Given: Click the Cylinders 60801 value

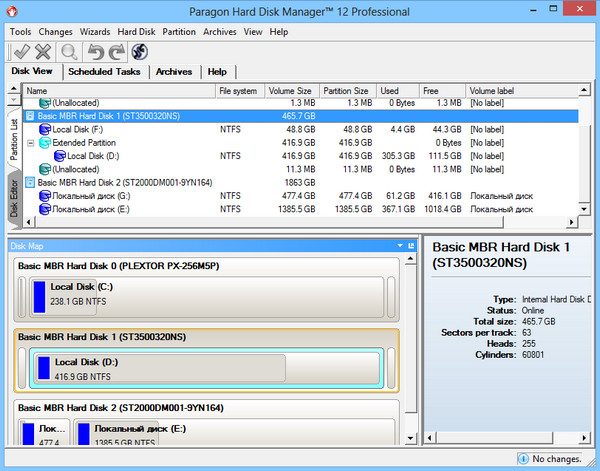Looking at the screenshot, I should [533, 355].
